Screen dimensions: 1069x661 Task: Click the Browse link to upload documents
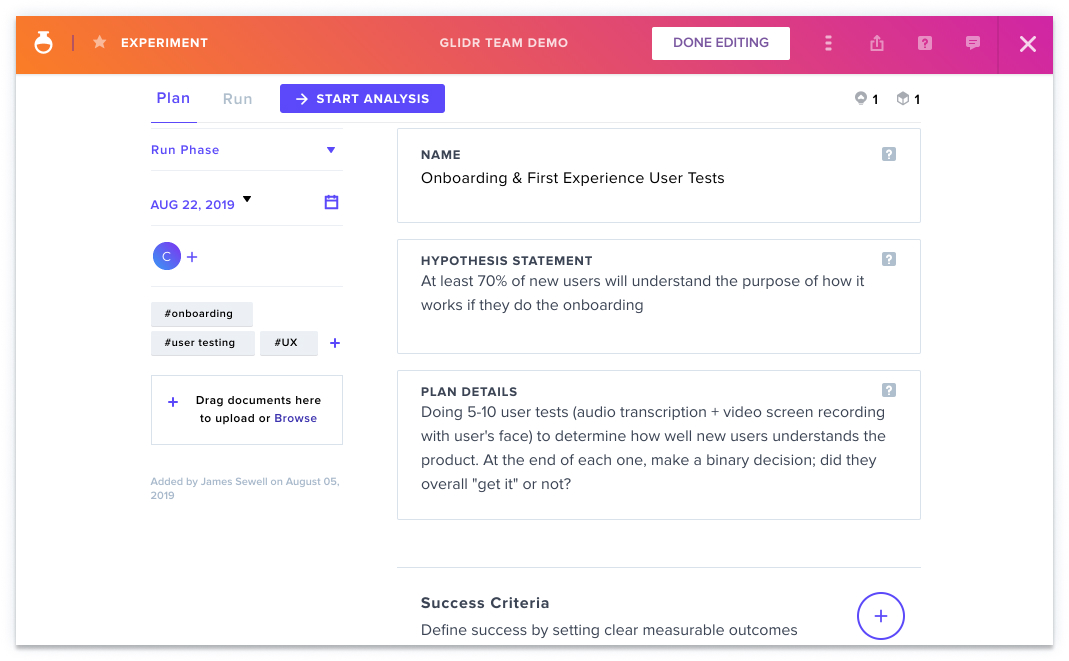coord(295,418)
